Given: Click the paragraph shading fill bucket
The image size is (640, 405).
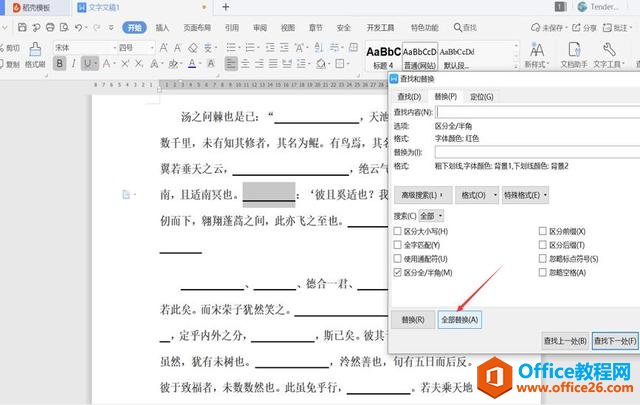Looking at the screenshot, I should pos(321,64).
